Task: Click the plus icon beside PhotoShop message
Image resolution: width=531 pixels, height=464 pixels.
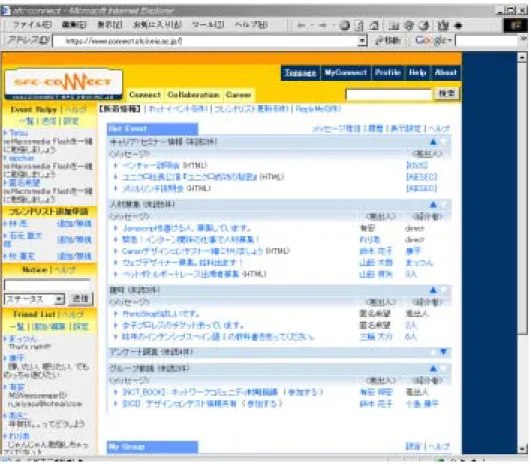Action: click(x=116, y=314)
